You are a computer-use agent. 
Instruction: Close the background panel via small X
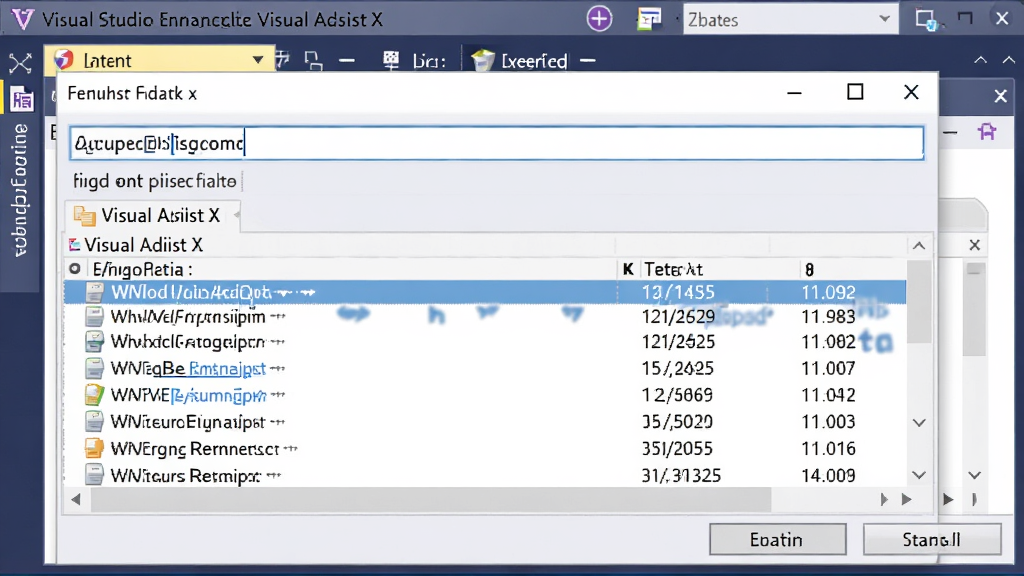(x=974, y=245)
